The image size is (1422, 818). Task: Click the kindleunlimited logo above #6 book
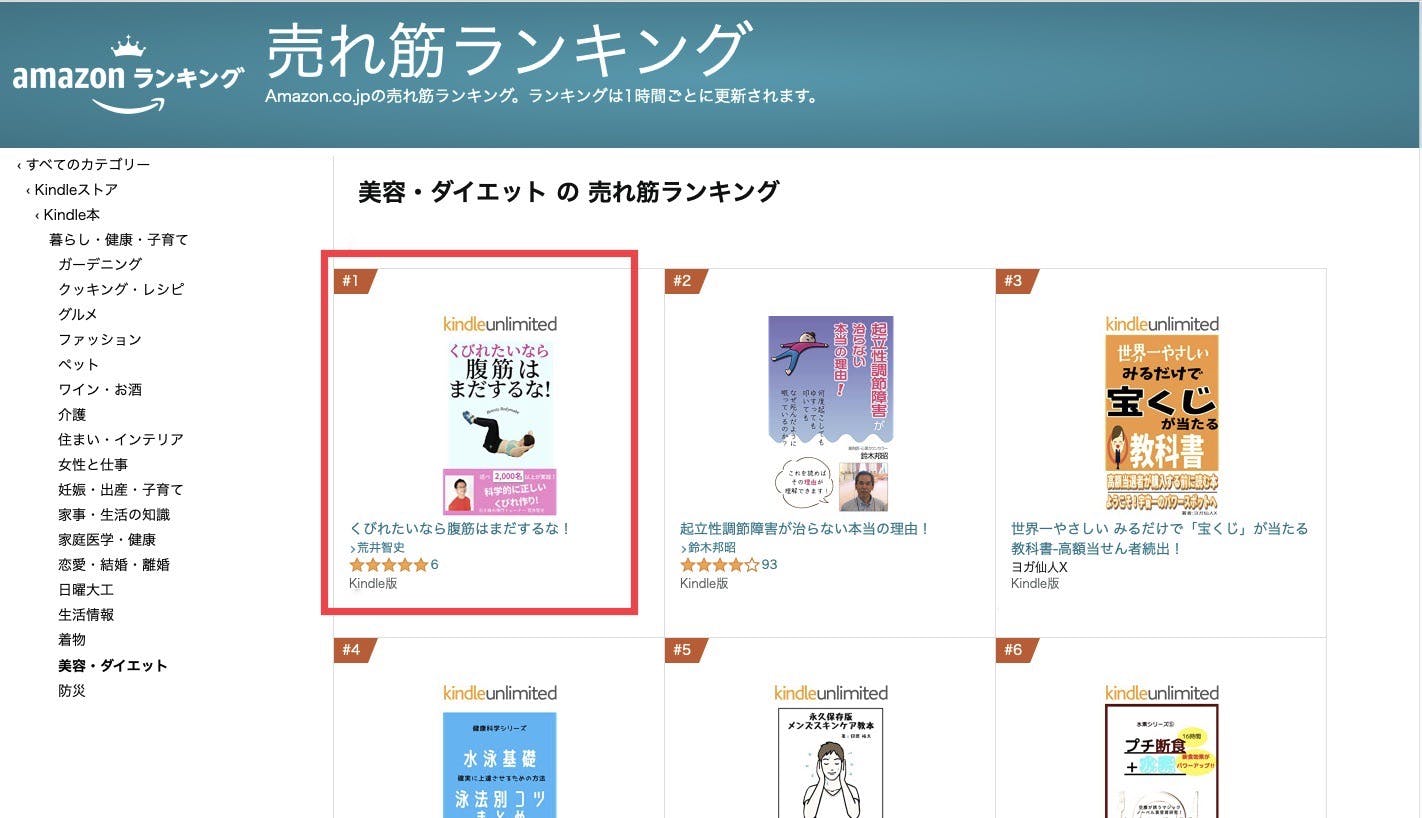pyautogui.click(x=1162, y=693)
